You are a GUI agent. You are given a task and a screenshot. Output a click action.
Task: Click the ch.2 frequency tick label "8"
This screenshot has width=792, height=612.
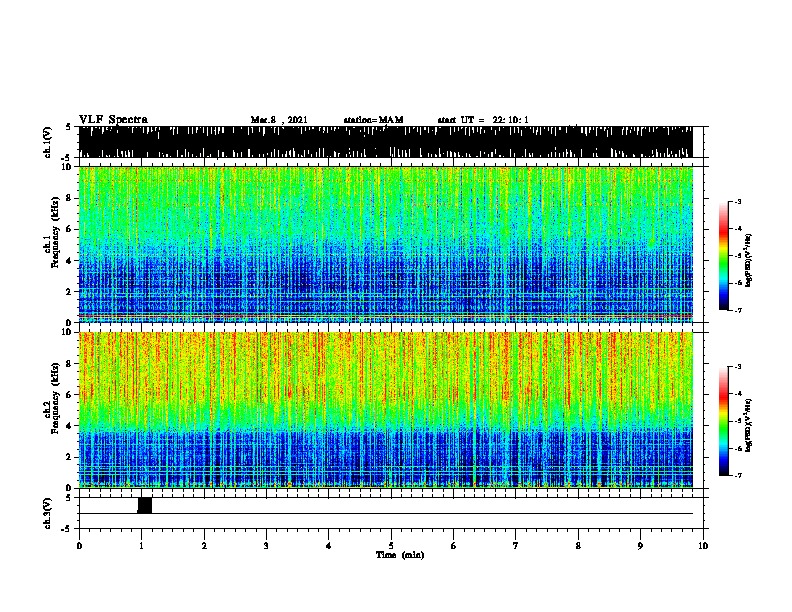point(69,364)
